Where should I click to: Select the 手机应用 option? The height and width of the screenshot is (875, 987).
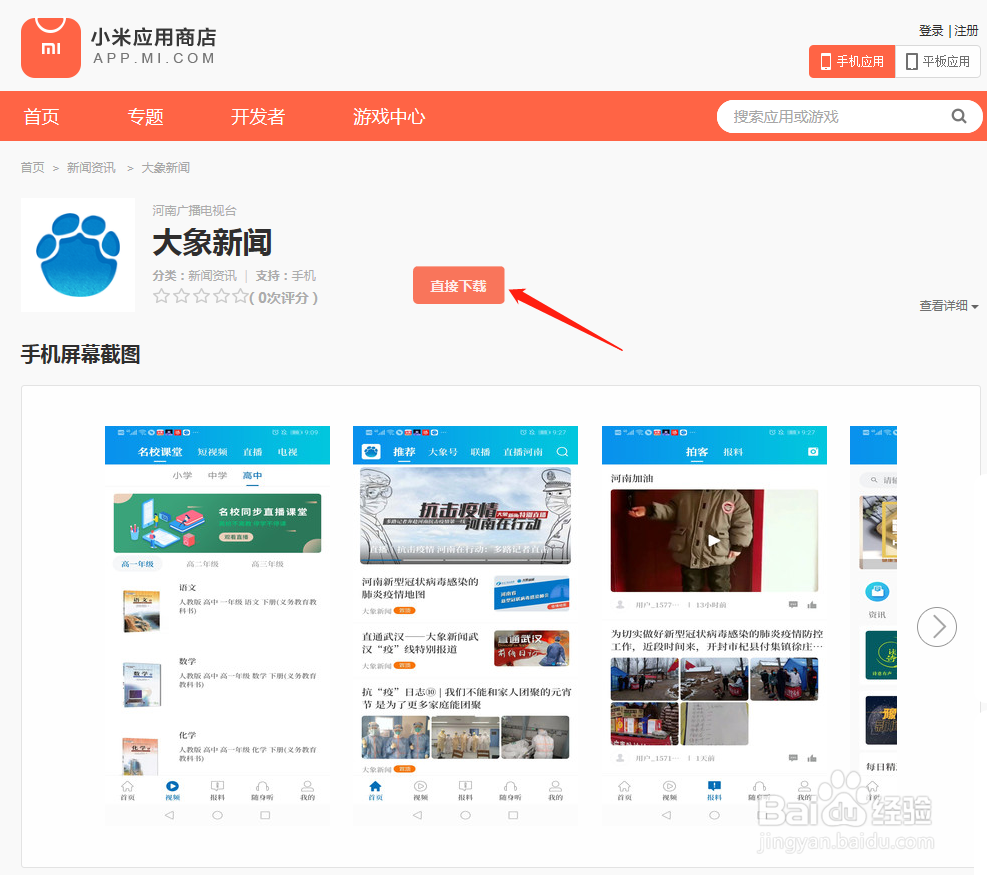pos(851,61)
